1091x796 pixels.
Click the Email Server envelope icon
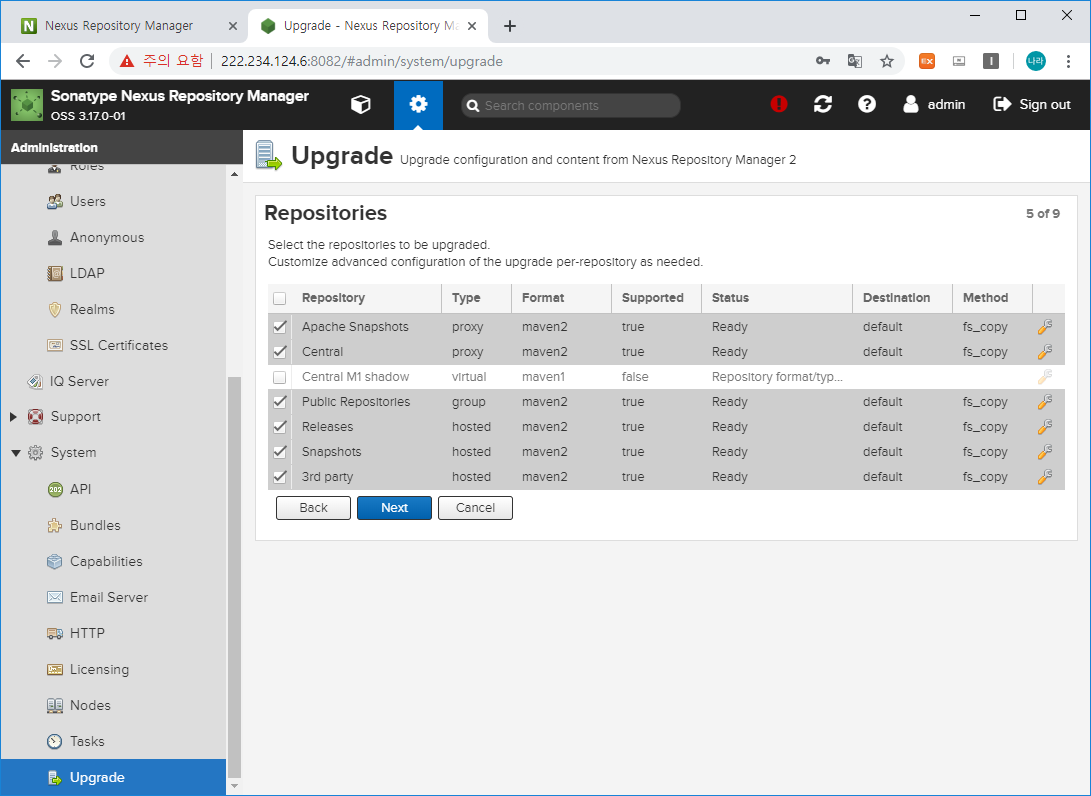[54, 597]
